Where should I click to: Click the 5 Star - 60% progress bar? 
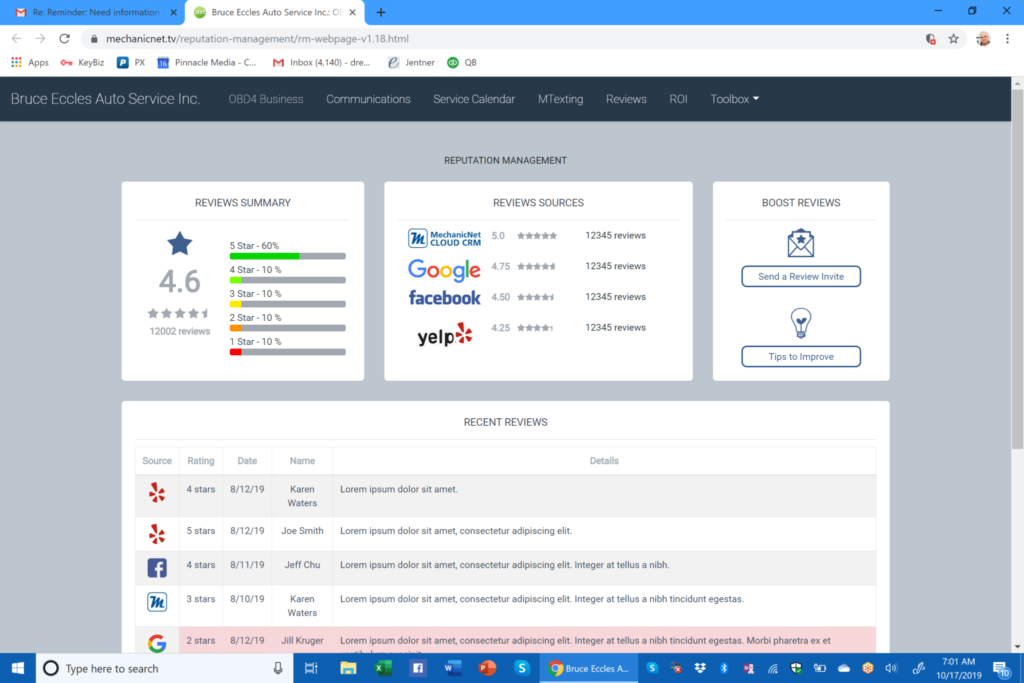click(x=287, y=256)
